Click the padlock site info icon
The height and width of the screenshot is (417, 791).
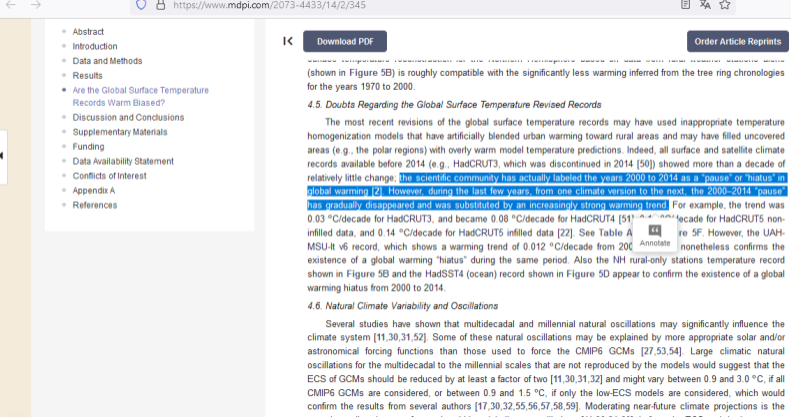click(x=160, y=5)
